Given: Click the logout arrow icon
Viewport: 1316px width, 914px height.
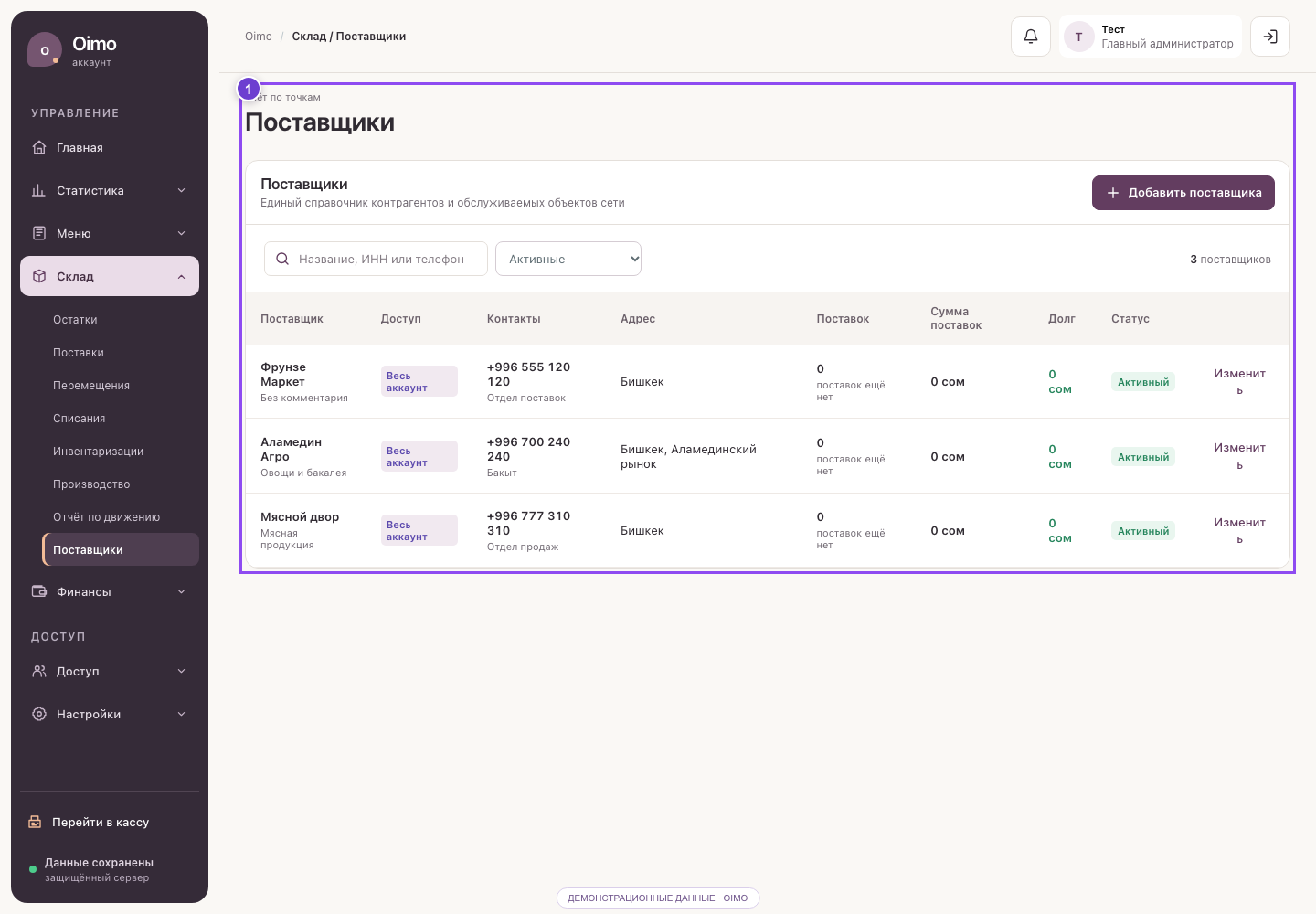Looking at the screenshot, I should 1270,37.
